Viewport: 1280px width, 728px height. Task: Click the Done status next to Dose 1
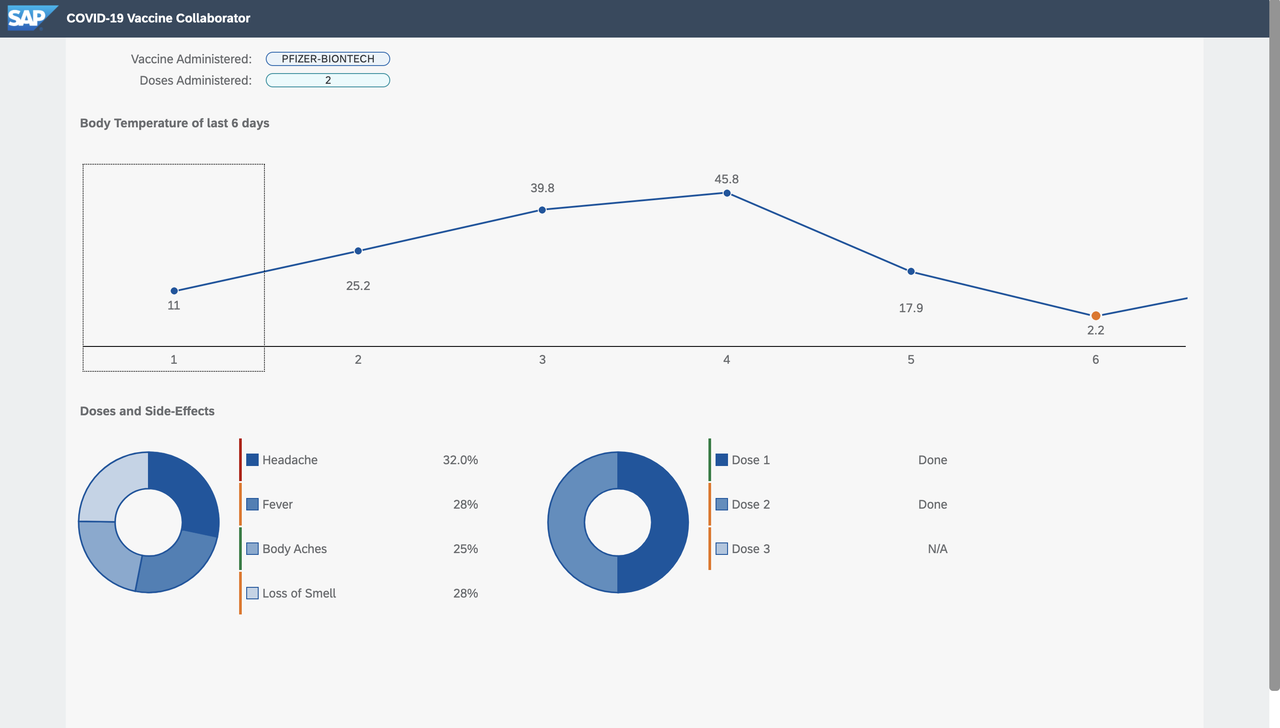click(x=932, y=459)
